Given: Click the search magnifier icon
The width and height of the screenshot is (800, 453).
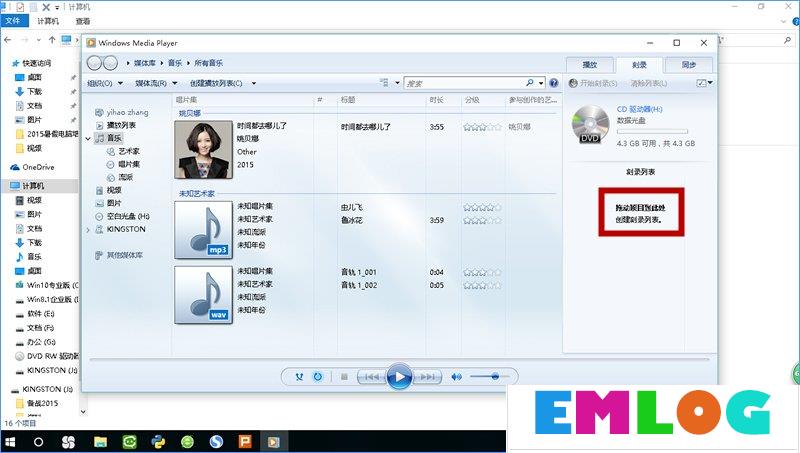Looking at the screenshot, I should 530,83.
